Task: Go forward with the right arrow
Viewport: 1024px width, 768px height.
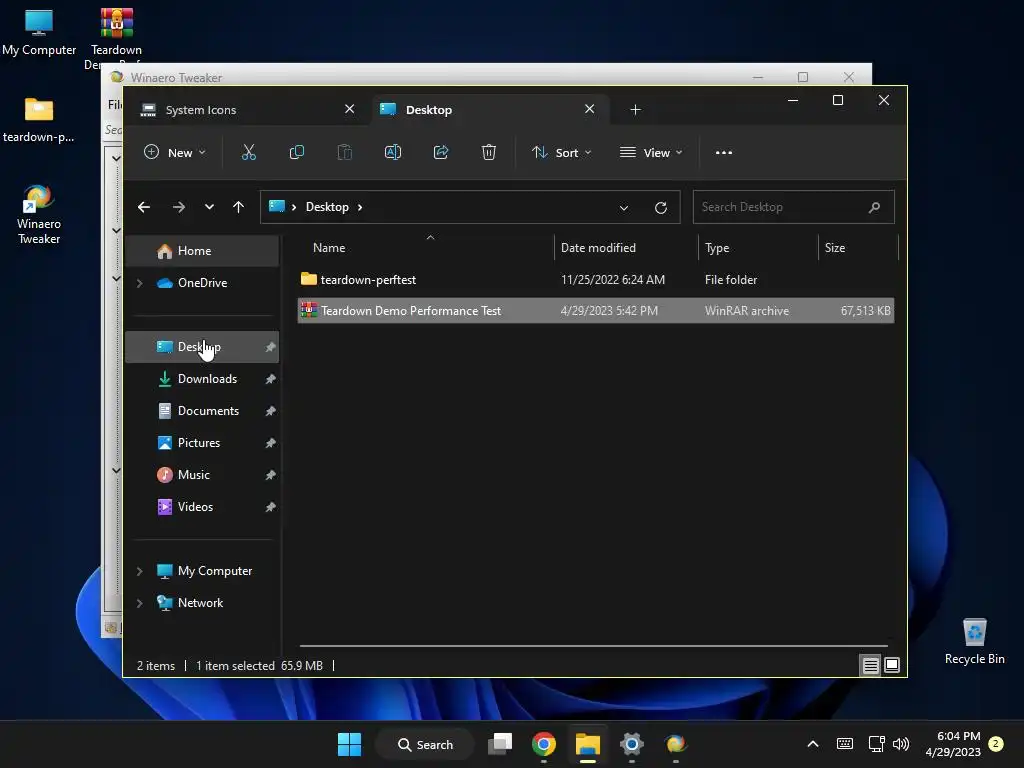Action: tap(178, 207)
